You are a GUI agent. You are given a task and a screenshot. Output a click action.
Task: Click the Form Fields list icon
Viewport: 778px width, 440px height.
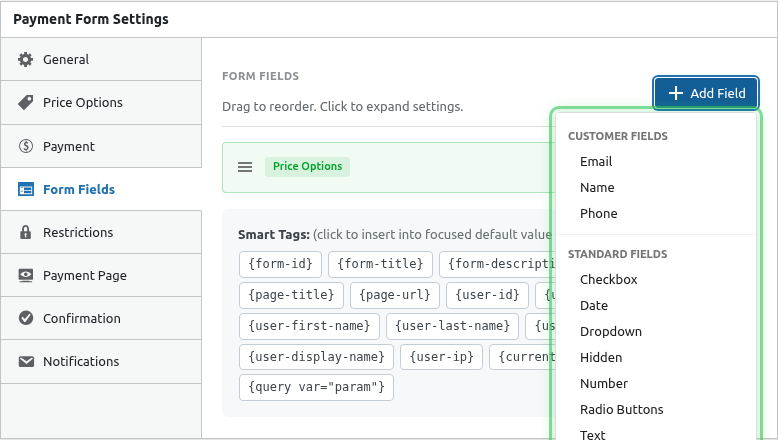click(26, 189)
